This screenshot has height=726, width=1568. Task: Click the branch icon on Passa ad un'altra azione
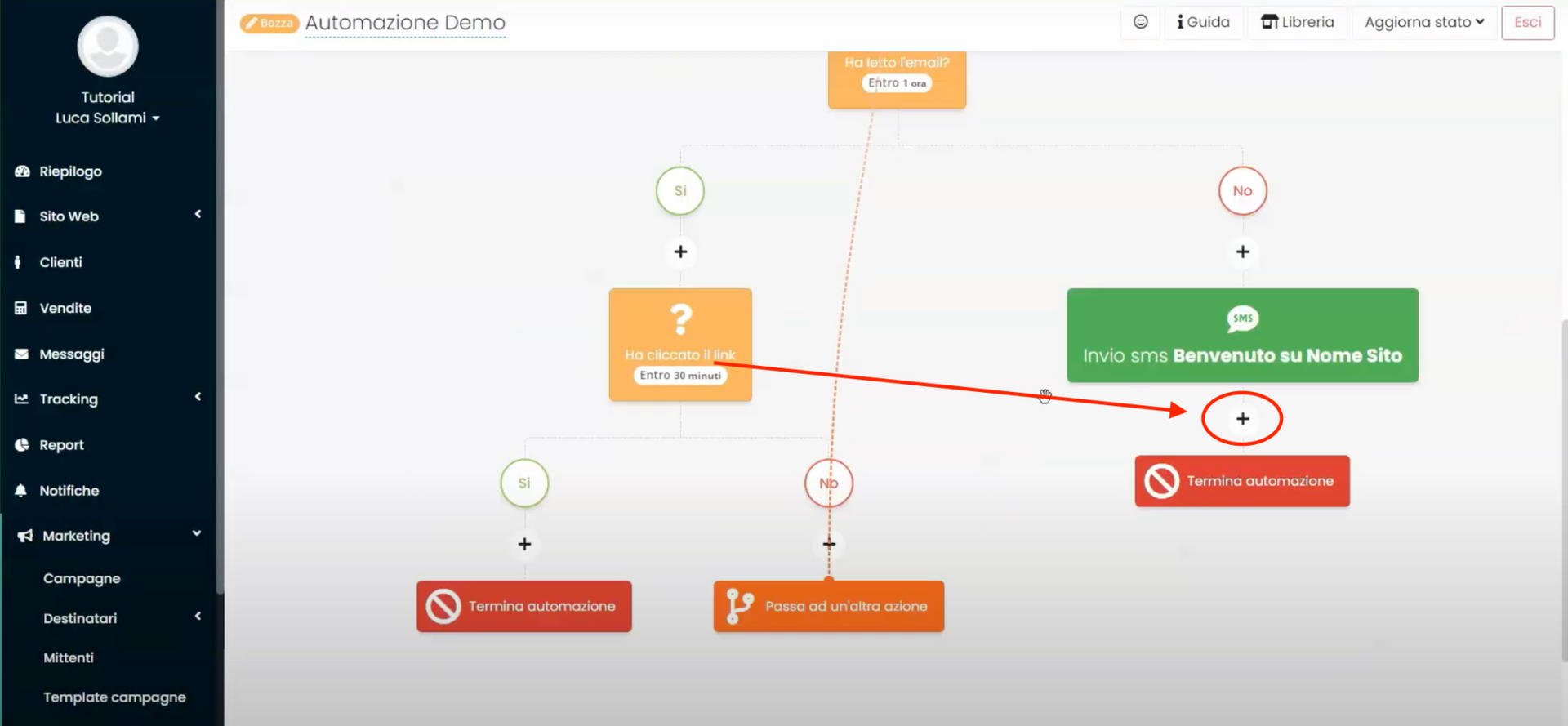[x=740, y=606]
